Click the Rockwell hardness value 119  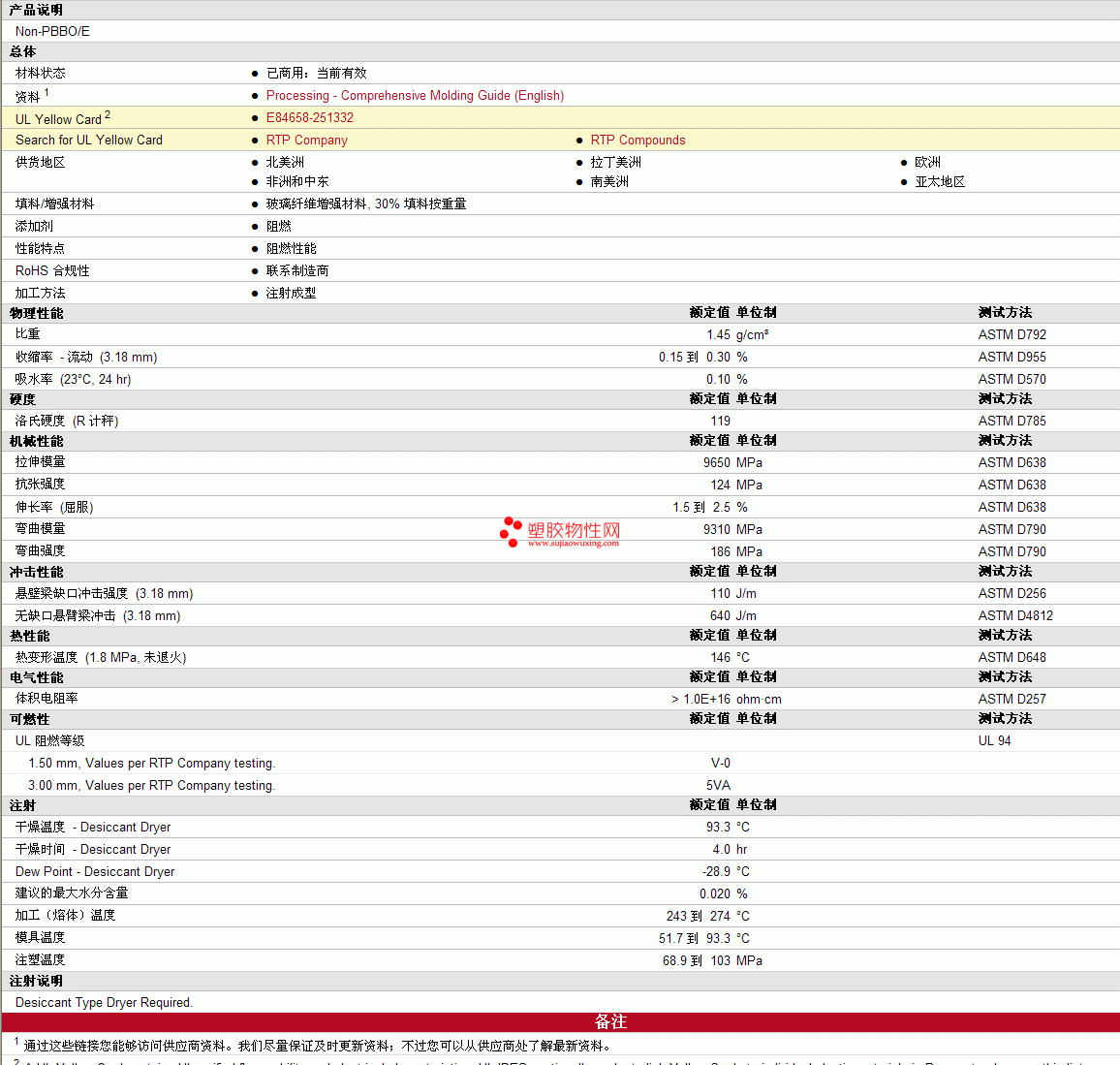(x=721, y=421)
